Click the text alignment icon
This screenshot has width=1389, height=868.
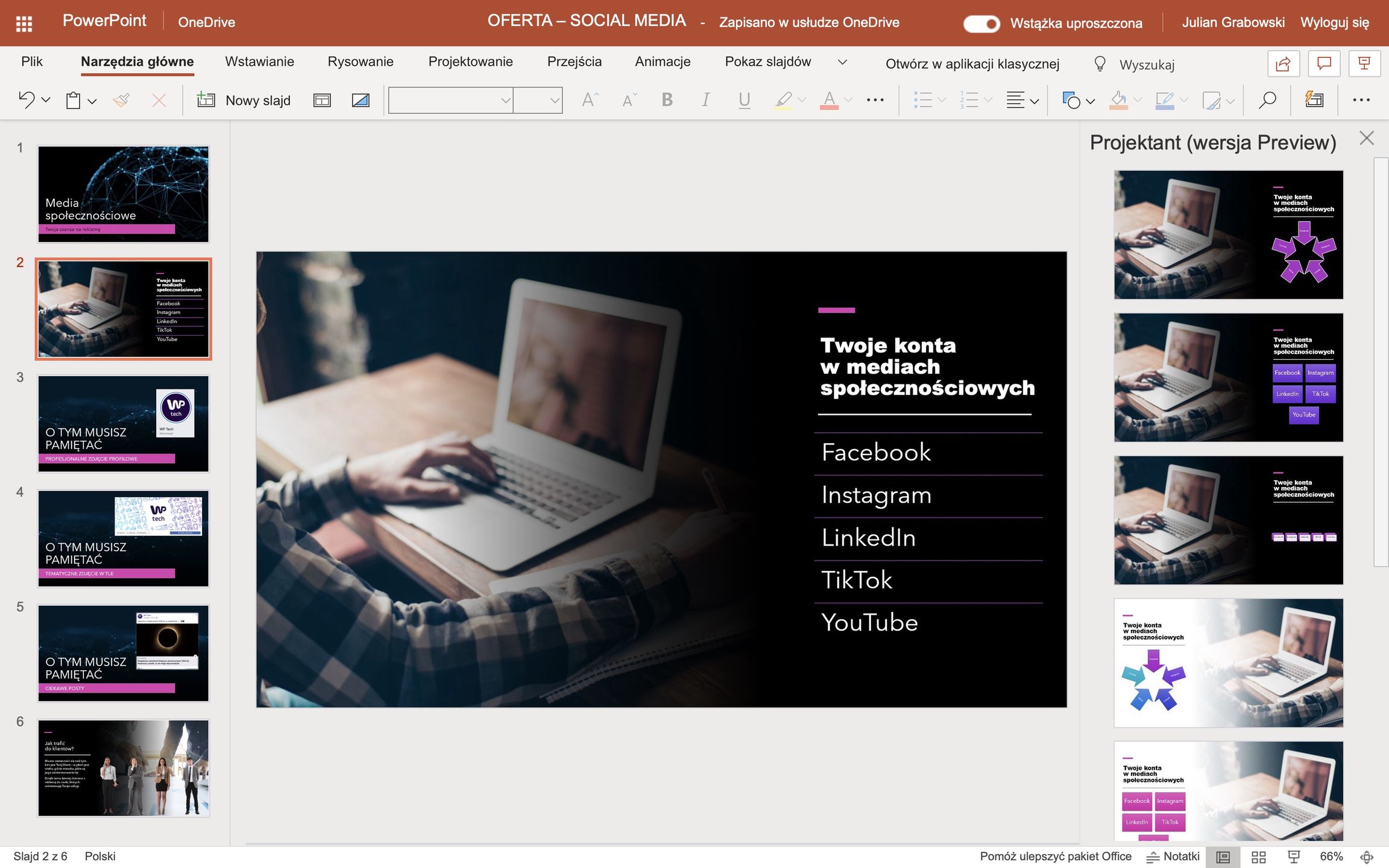point(1016,100)
